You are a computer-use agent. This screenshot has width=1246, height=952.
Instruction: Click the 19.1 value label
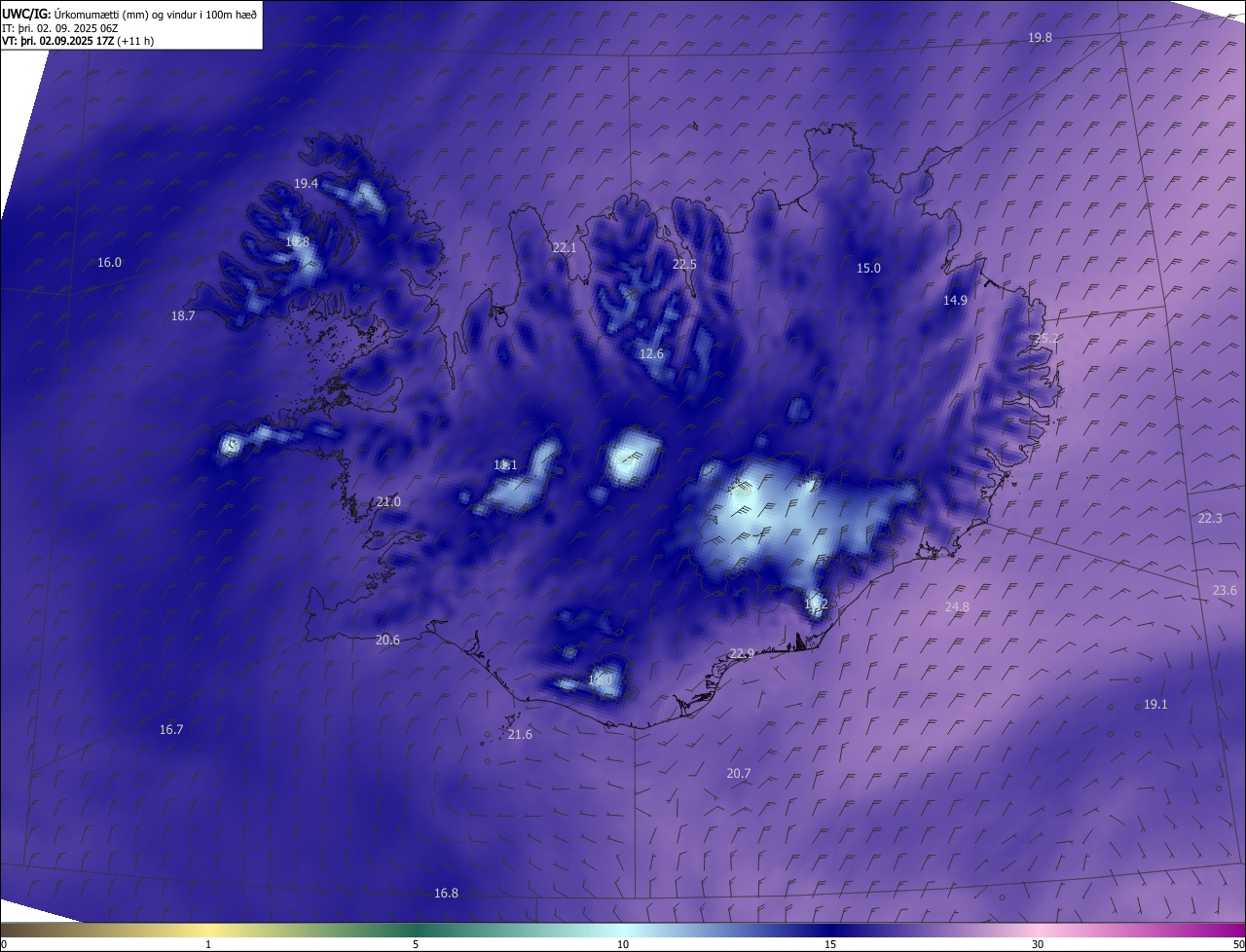(1155, 704)
